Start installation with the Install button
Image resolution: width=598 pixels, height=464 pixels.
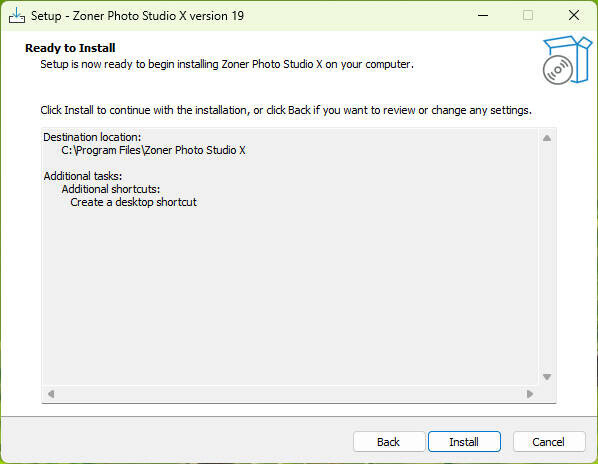[464, 442]
